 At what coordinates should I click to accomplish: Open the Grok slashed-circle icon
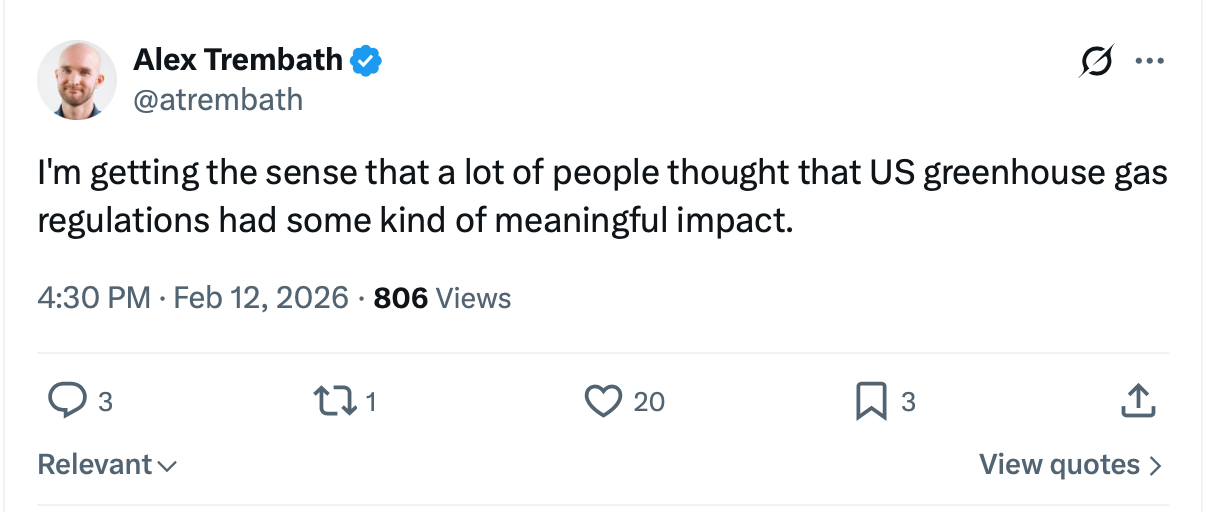(x=1095, y=62)
